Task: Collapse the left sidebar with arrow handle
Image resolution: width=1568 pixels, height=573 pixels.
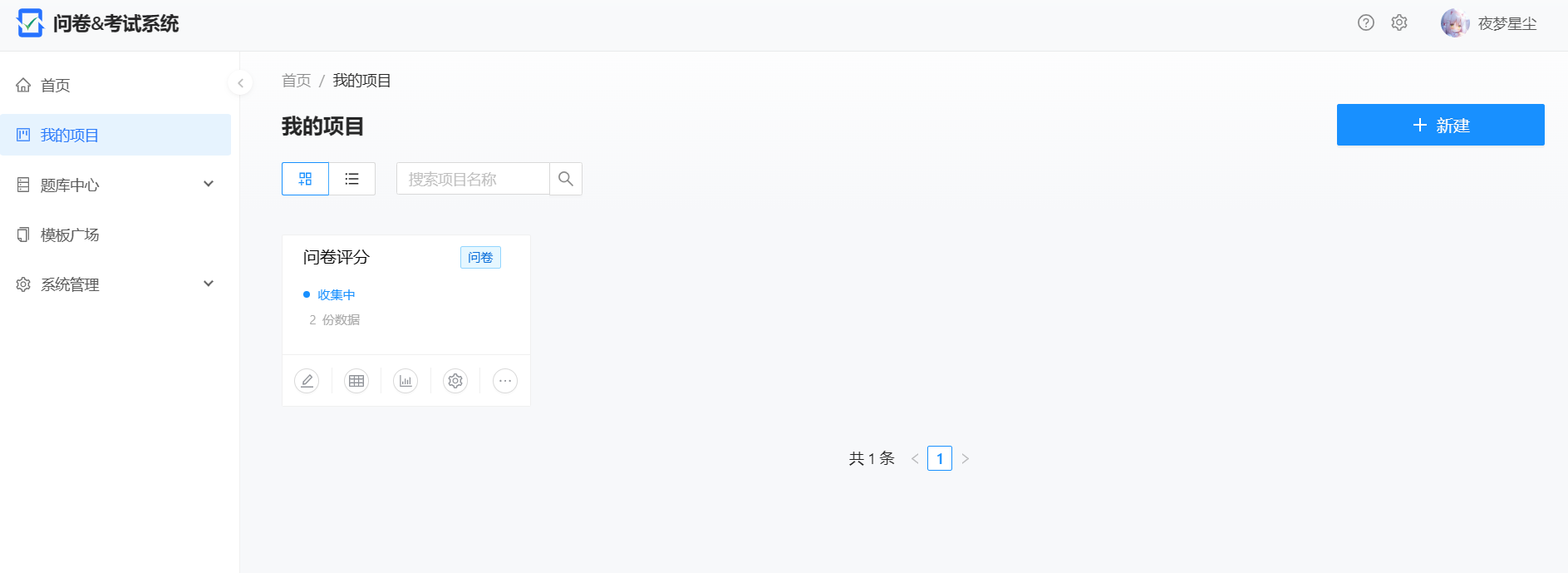Action: click(240, 83)
